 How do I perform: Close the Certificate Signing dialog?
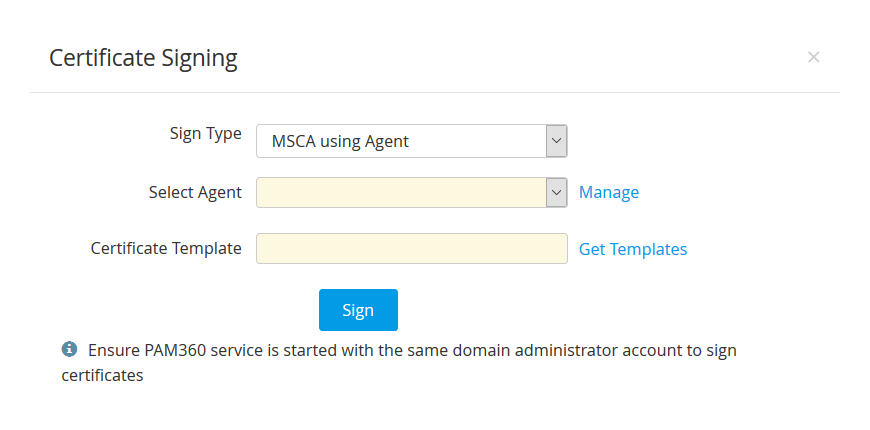coord(813,57)
